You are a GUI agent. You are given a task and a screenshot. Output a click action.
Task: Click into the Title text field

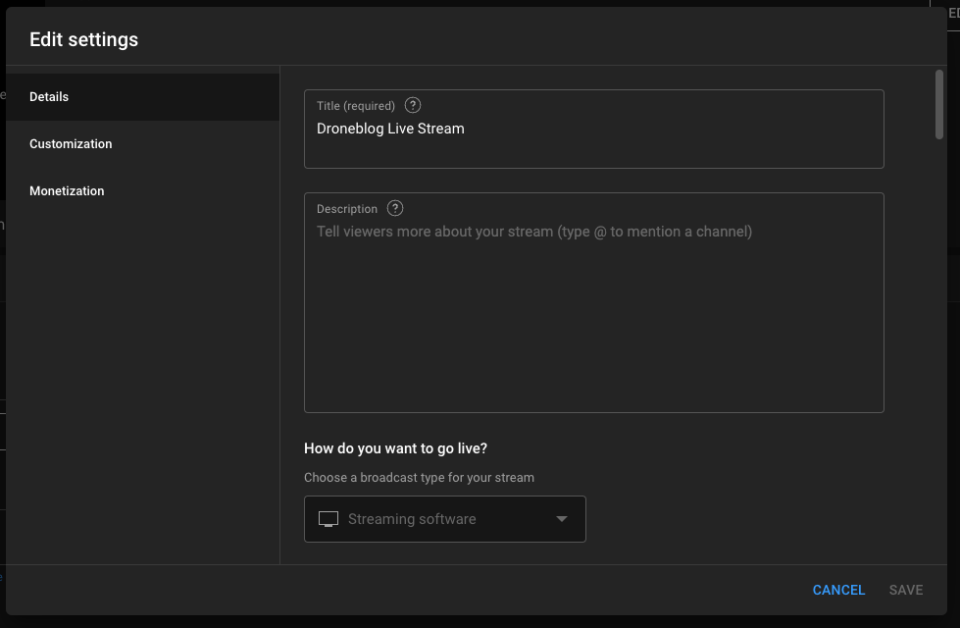click(594, 129)
